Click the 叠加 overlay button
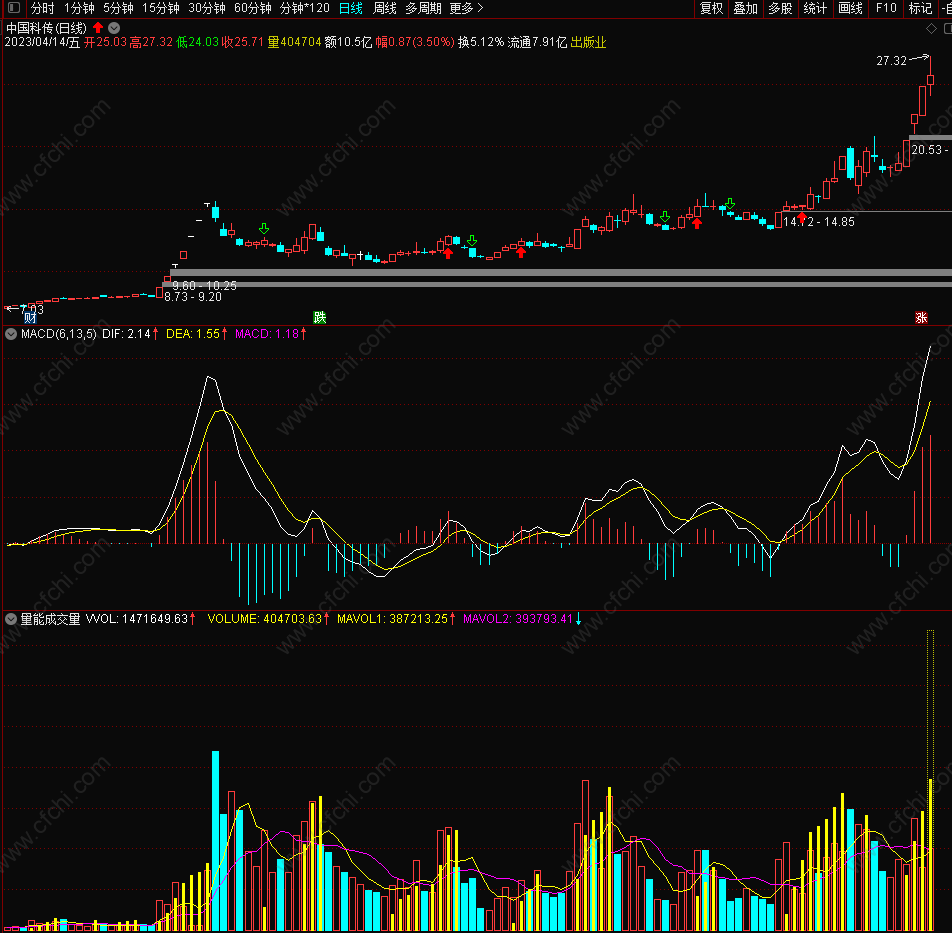The width and height of the screenshot is (952, 933). [746, 8]
